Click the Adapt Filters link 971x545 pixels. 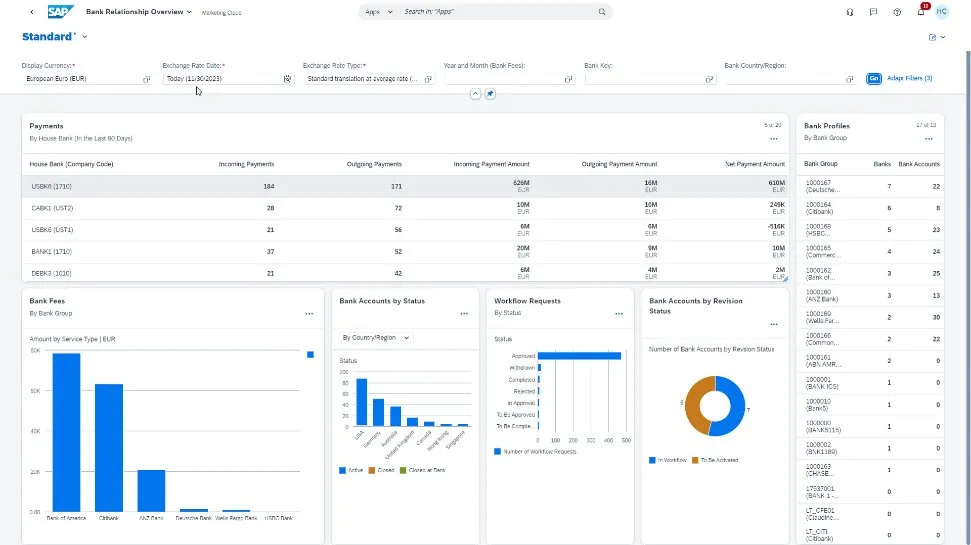coord(910,78)
